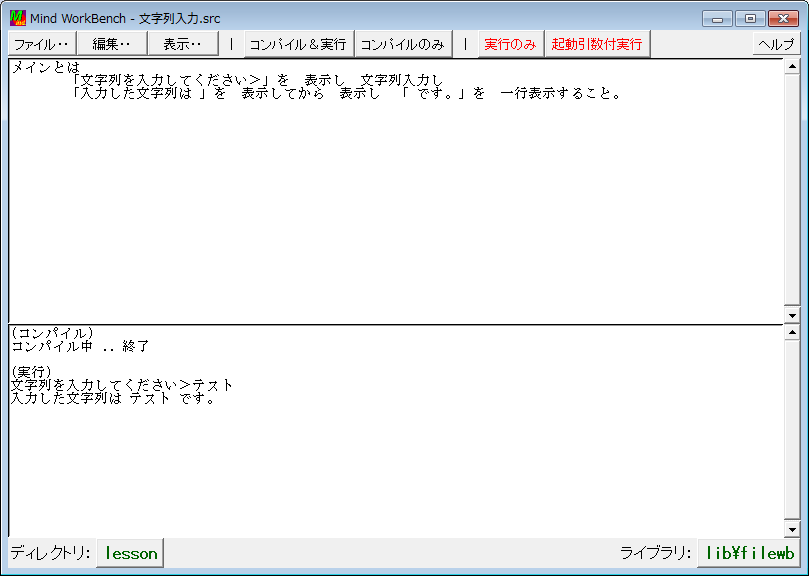The image size is (809, 576).
Task: Click コンパイルのみ button
Action: click(x=403, y=44)
